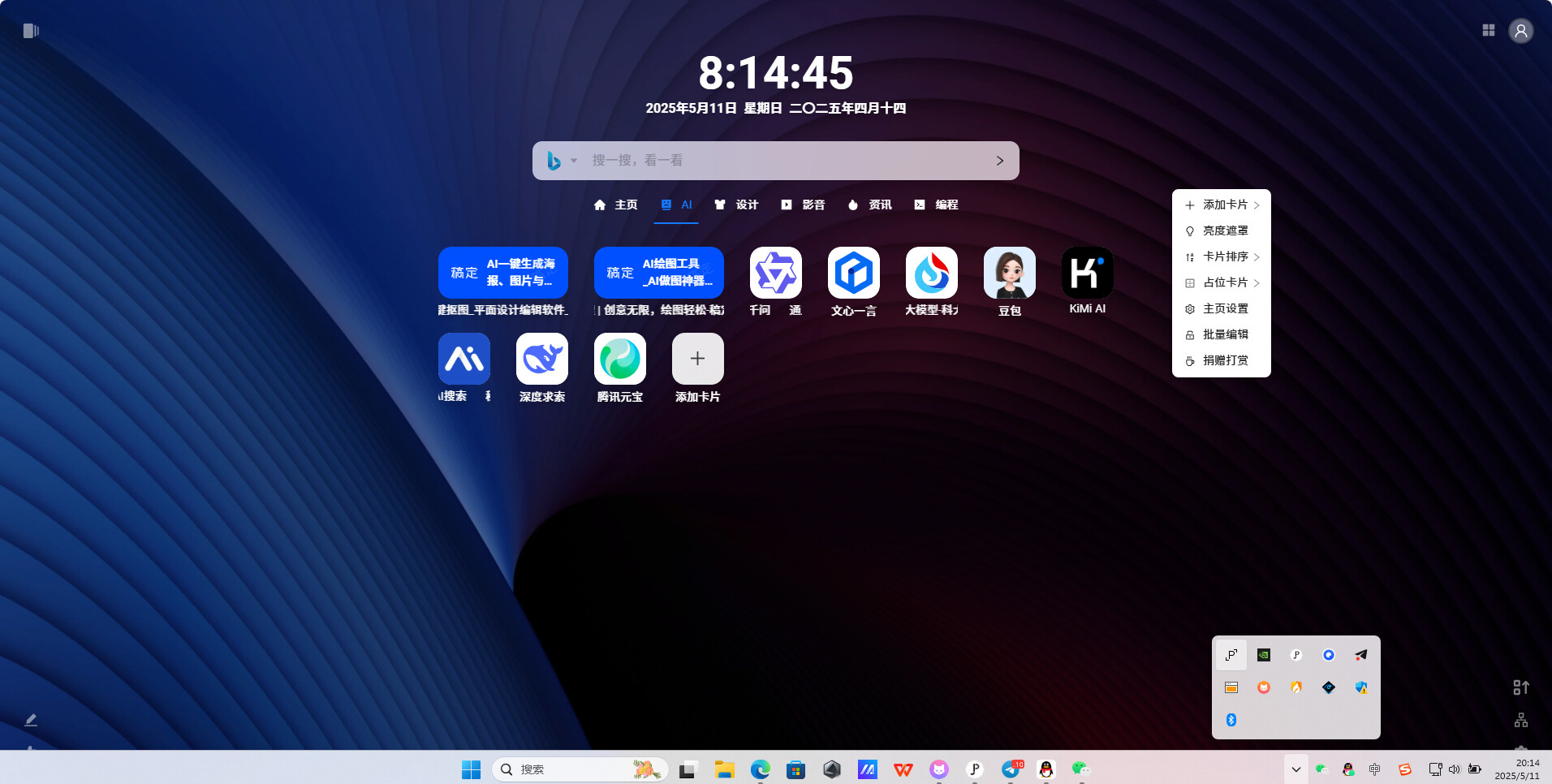Click the user account avatar
Image resolution: width=1552 pixels, height=784 pixels.
tap(1521, 31)
